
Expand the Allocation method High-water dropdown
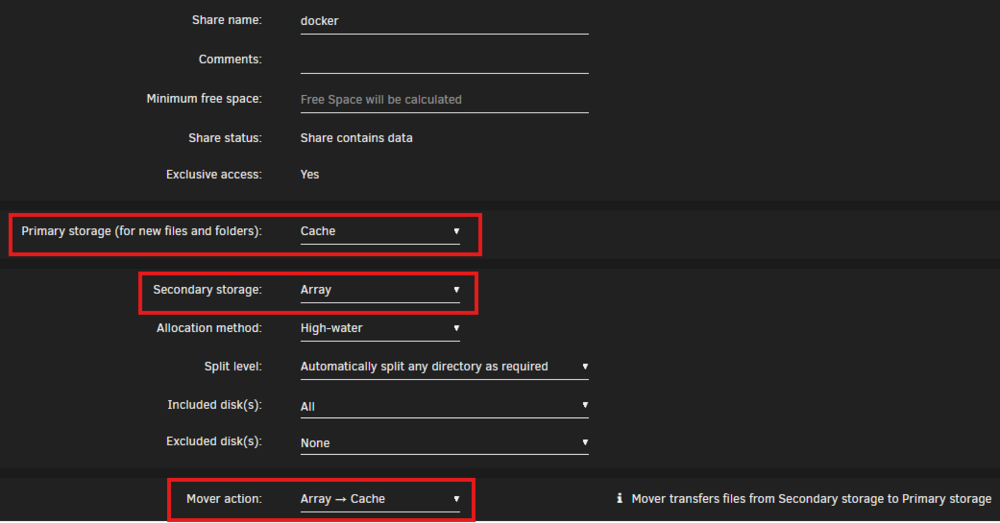[380, 328]
